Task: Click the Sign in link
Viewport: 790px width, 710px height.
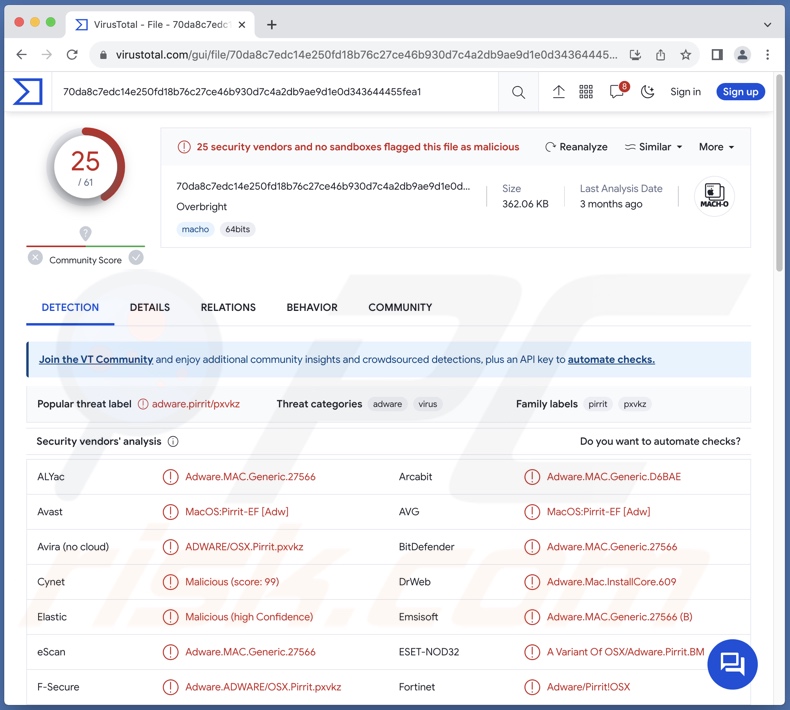Action: (x=685, y=92)
